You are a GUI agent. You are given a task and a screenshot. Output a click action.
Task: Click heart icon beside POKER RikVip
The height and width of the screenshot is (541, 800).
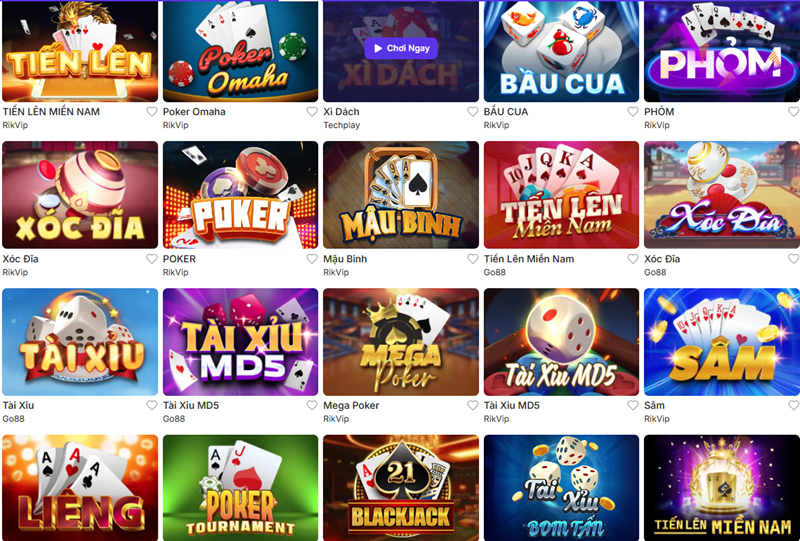312,259
